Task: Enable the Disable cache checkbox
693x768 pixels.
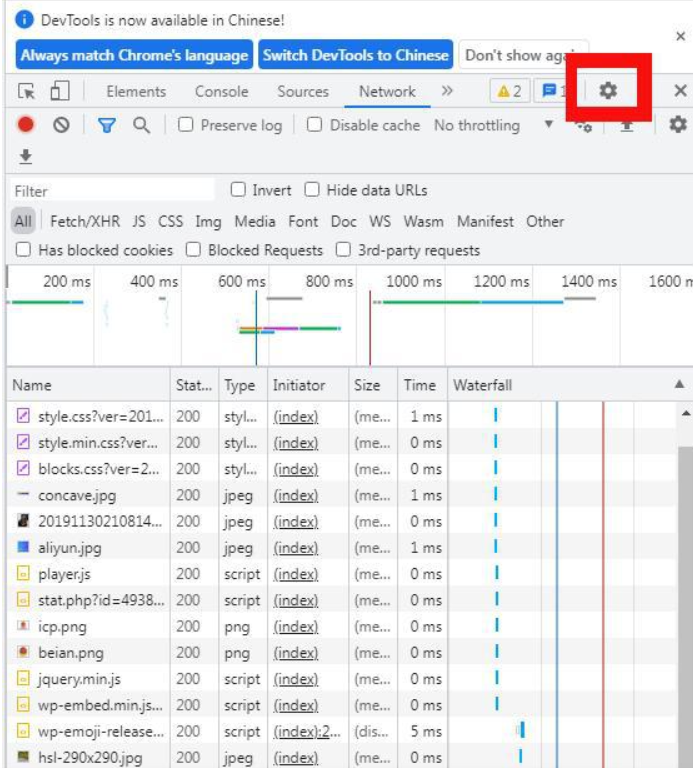Action: pos(314,125)
